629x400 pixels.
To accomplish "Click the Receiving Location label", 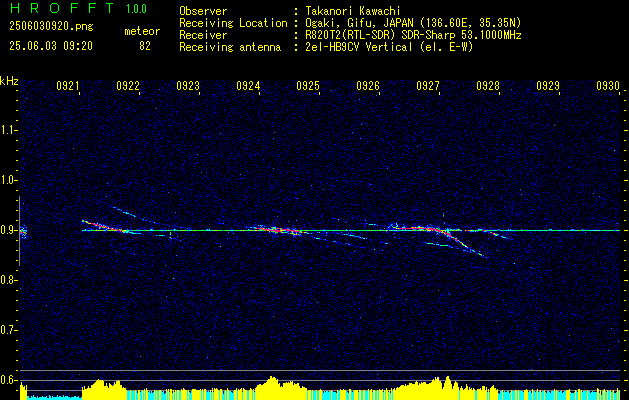I will click(233, 23).
